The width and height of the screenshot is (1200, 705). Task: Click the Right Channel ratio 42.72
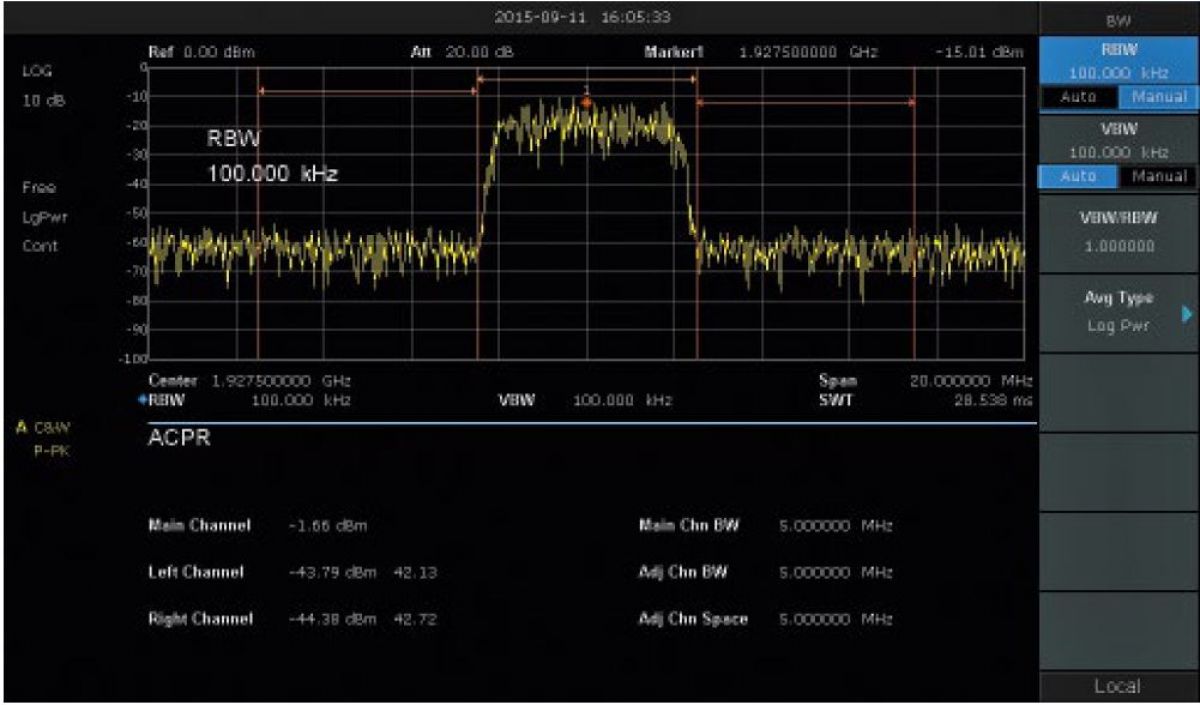coord(415,619)
